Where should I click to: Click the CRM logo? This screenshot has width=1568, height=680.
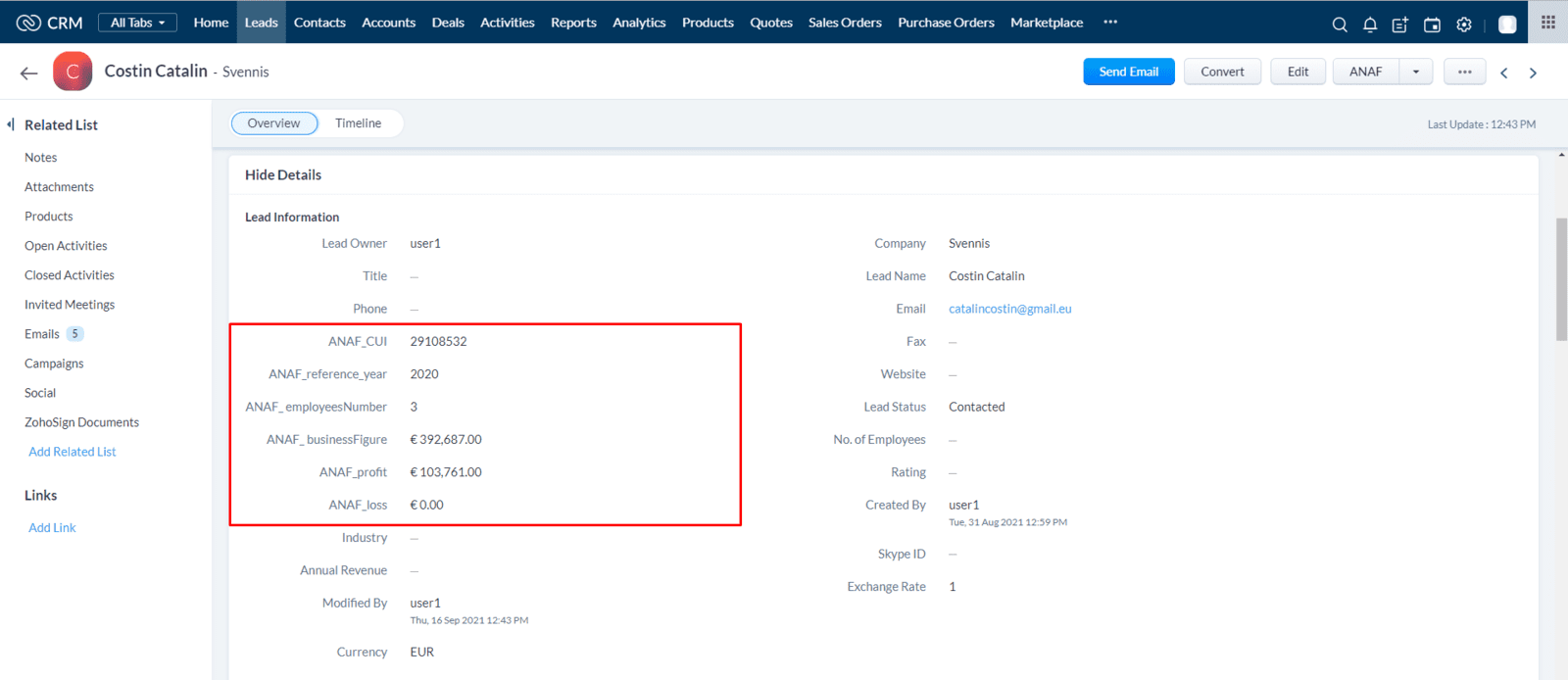point(49,23)
